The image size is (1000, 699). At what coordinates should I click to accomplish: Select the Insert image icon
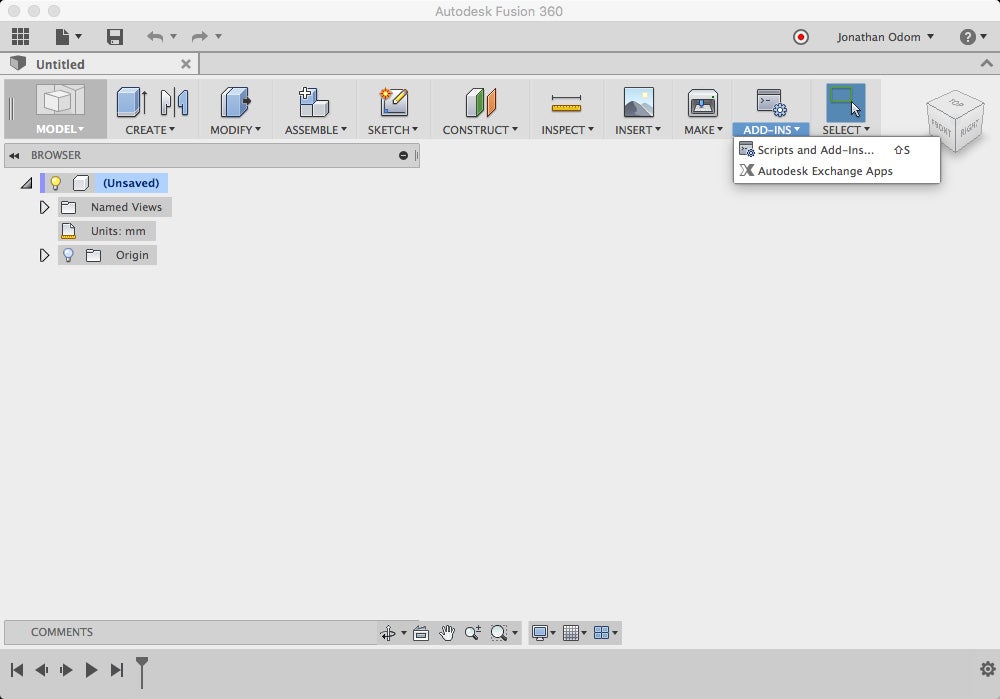[638, 102]
